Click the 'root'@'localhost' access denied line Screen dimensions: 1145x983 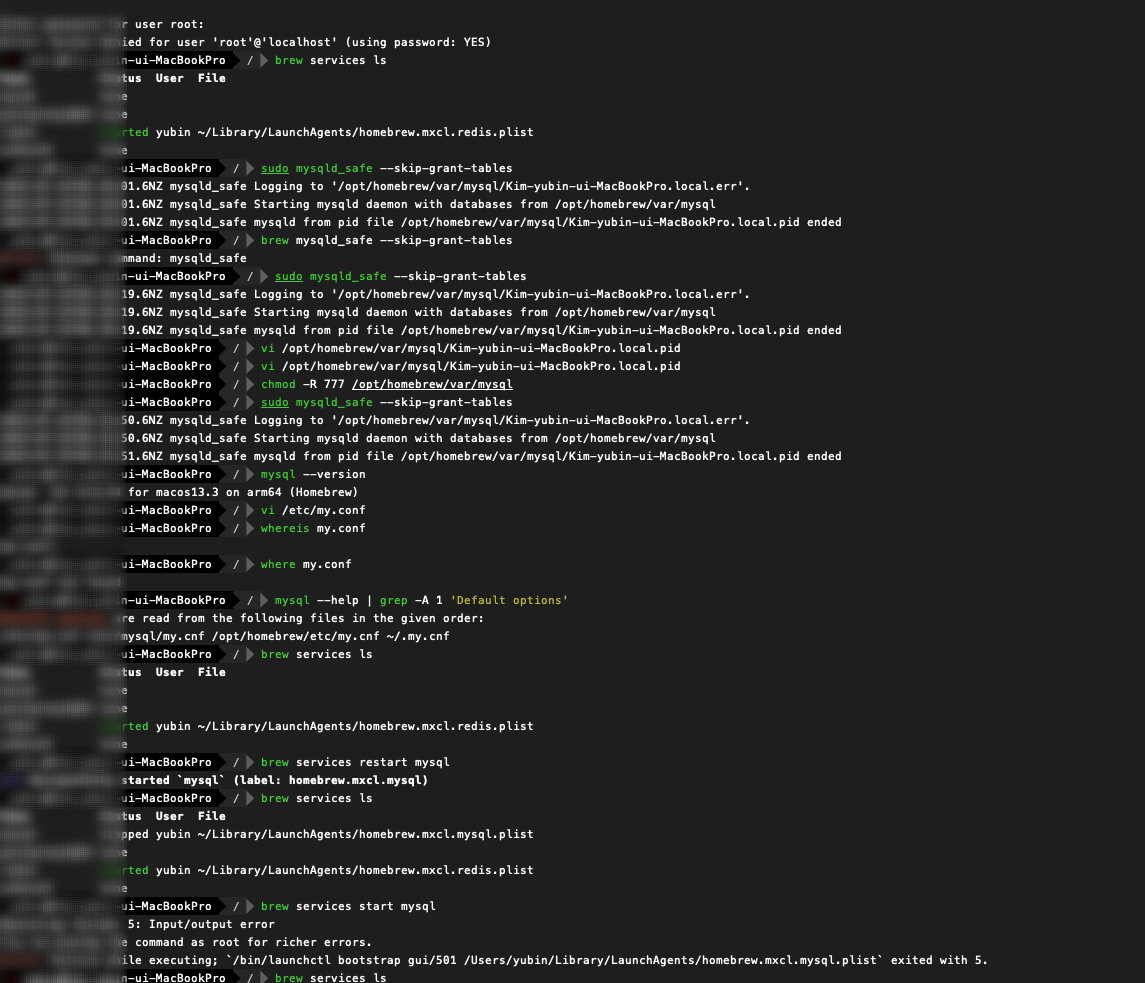[306, 42]
